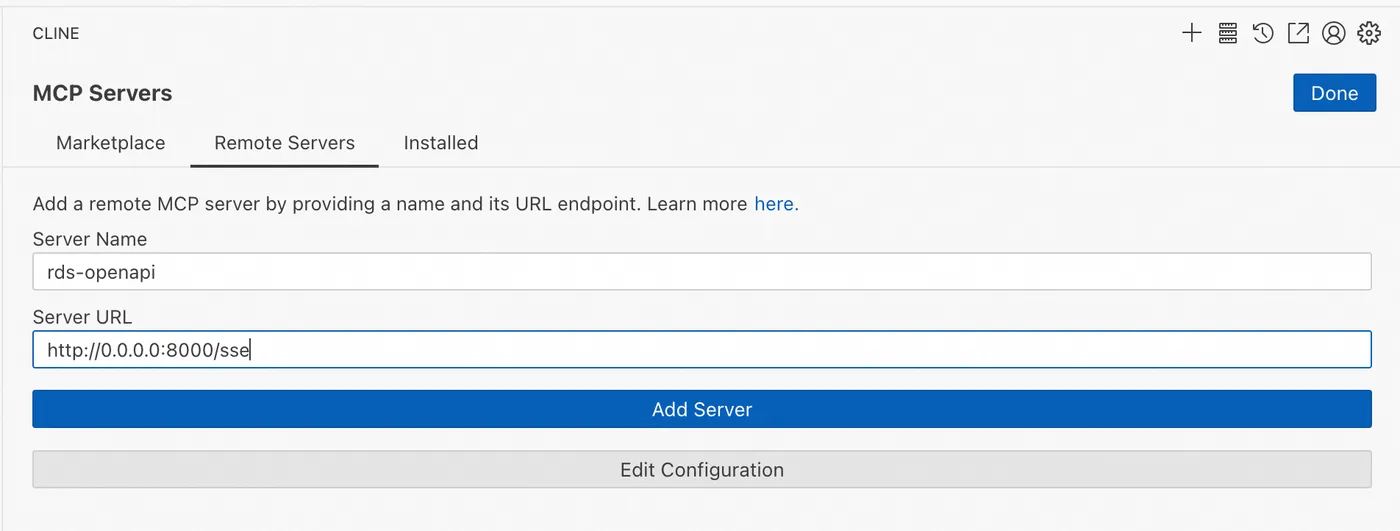Click the 'Server URL' field label
This screenshot has width=1400, height=531.
82,317
